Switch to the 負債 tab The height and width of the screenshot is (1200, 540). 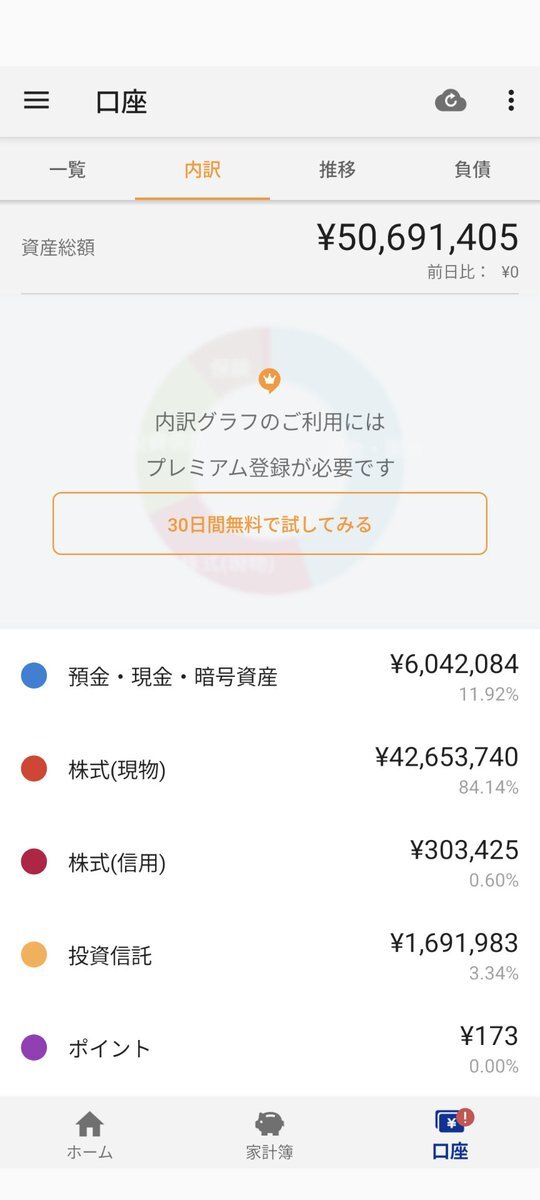coord(472,169)
